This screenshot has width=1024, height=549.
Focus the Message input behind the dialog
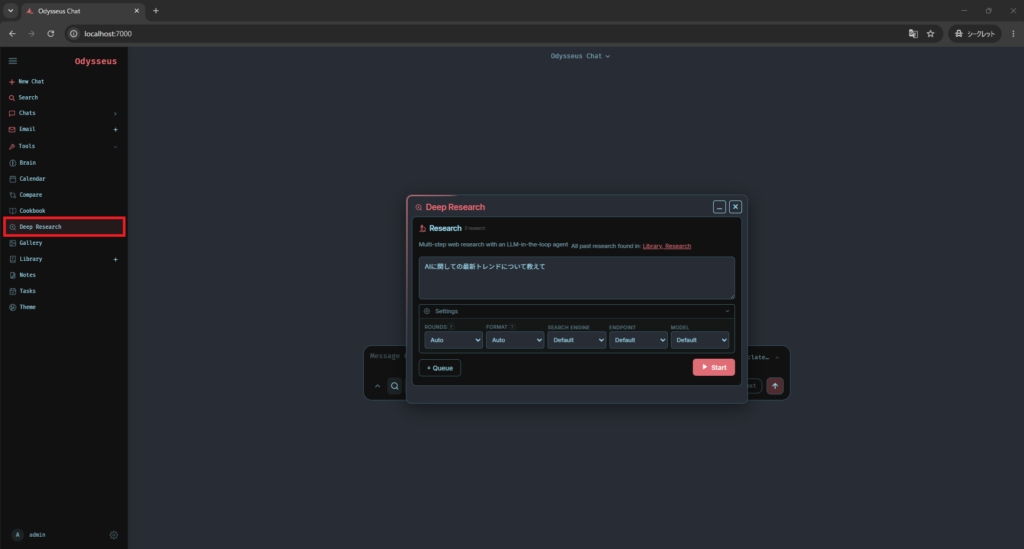[385, 356]
